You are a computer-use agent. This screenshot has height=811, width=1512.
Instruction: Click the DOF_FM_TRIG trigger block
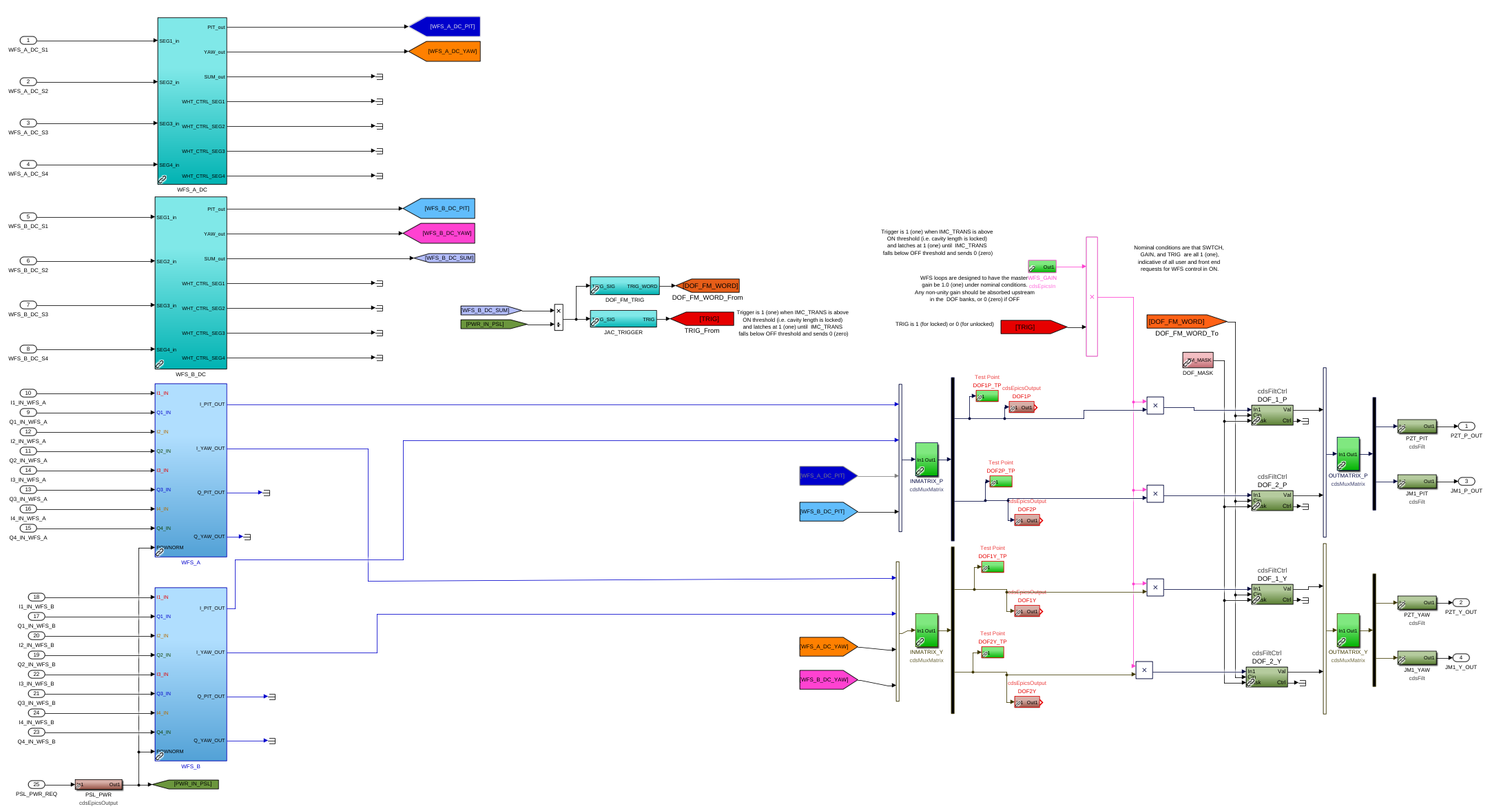[624, 286]
